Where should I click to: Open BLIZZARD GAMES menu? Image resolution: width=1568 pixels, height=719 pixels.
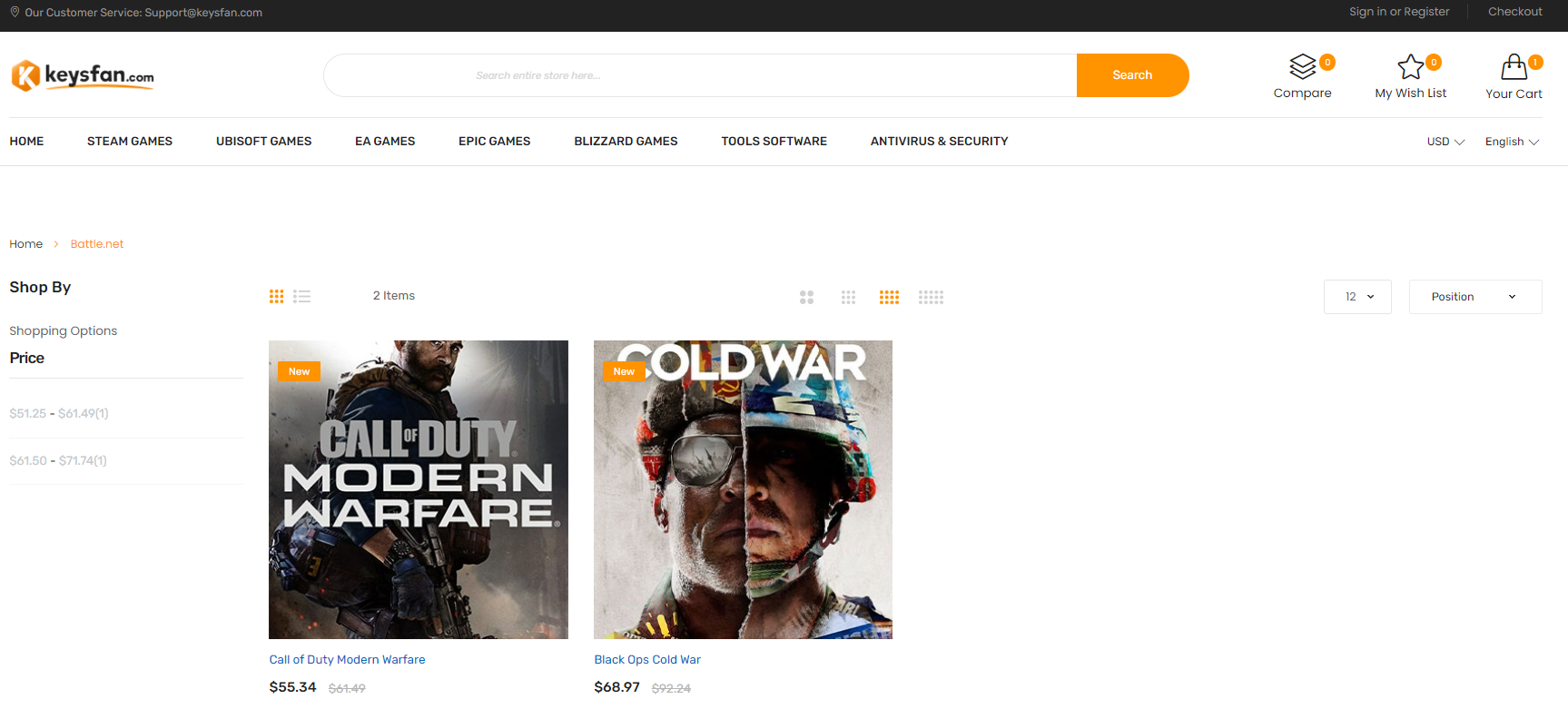click(x=626, y=142)
